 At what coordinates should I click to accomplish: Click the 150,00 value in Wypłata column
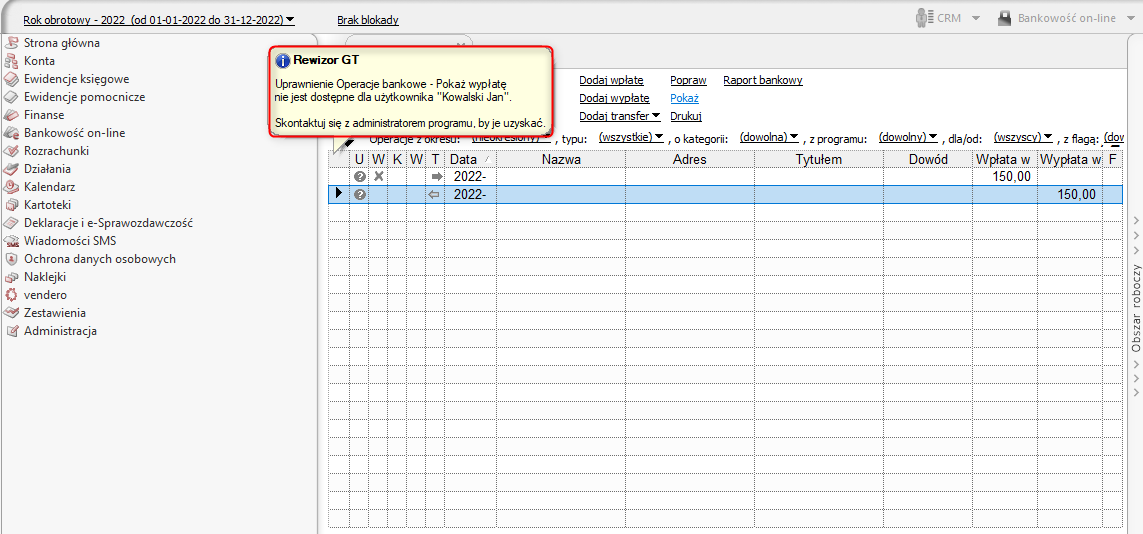(x=1075, y=195)
